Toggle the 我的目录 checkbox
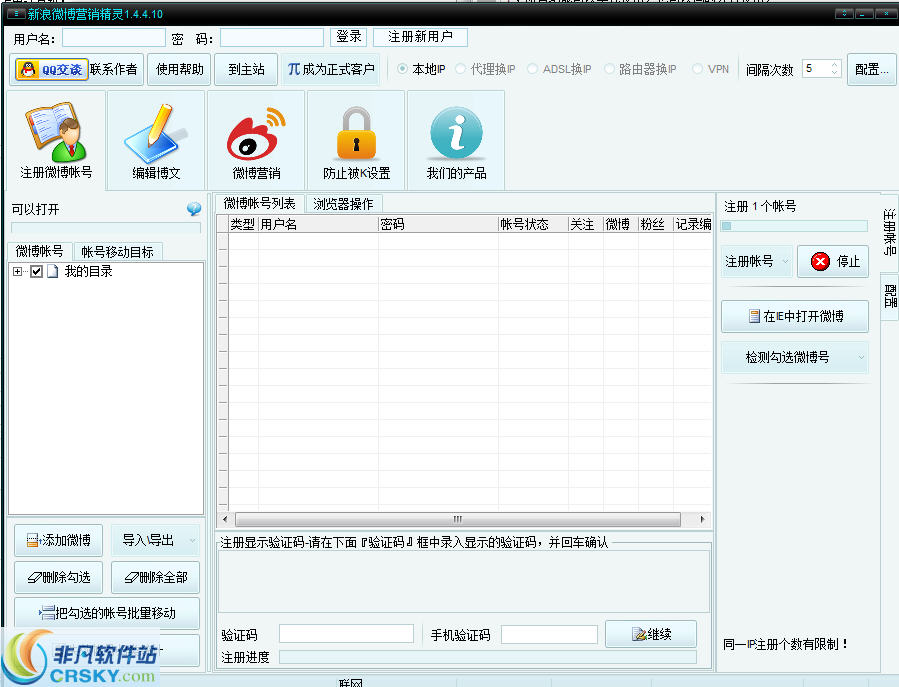 point(36,271)
